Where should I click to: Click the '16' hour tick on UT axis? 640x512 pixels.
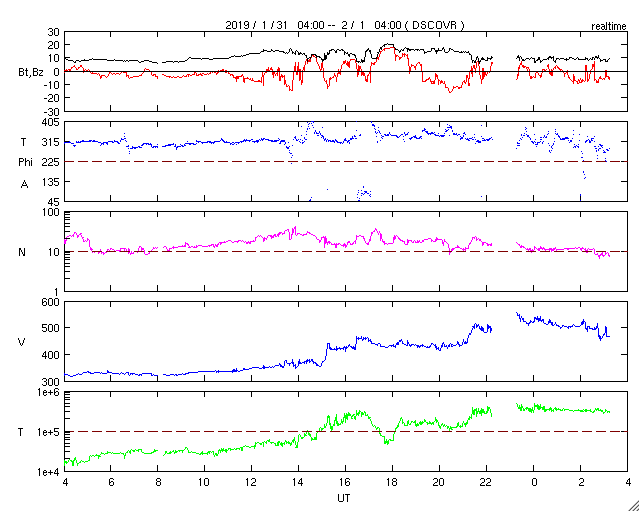[345, 482]
